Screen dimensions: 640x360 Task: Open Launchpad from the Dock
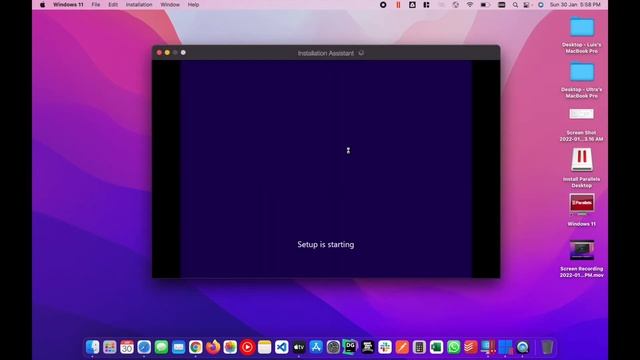pyautogui.click(x=109, y=347)
